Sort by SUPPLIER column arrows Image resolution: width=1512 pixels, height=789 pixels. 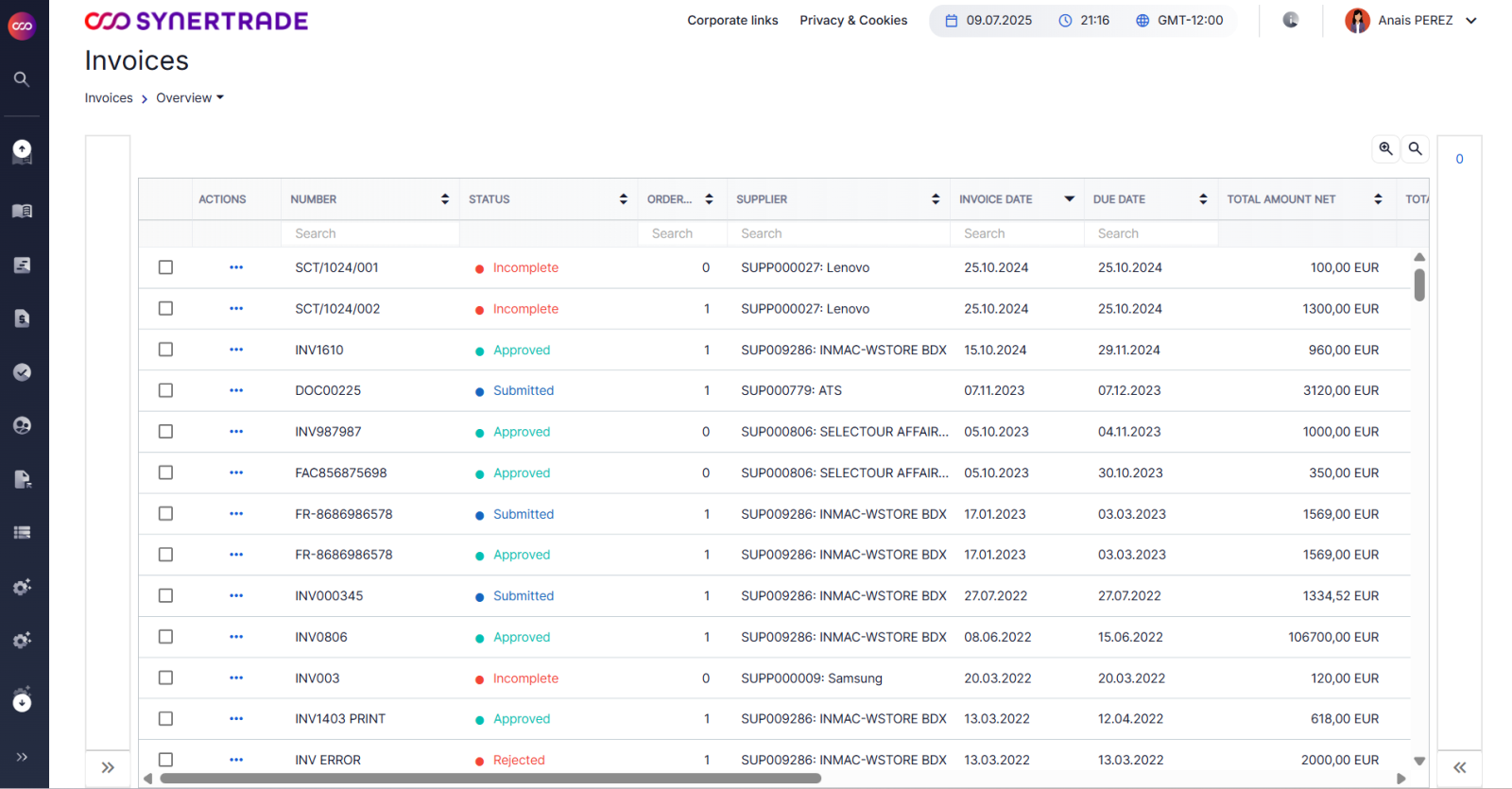pos(936,199)
